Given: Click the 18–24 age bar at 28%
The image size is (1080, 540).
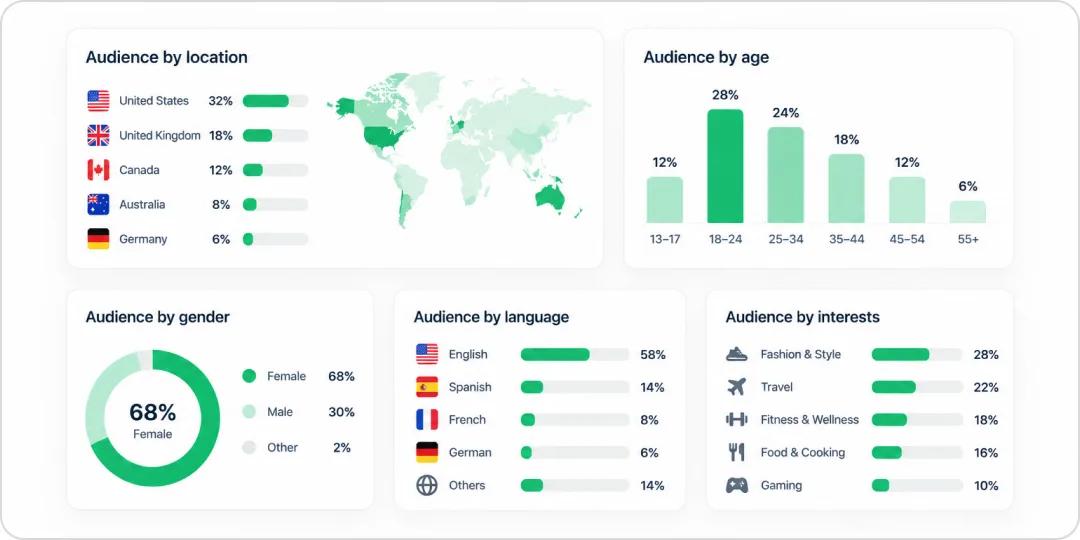Looking at the screenshot, I should (725, 166).
